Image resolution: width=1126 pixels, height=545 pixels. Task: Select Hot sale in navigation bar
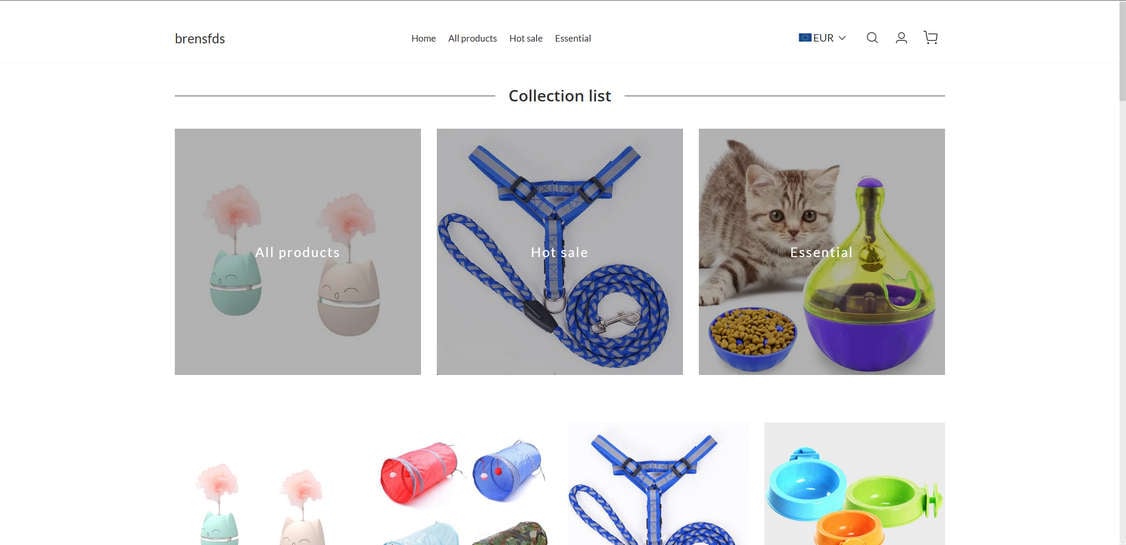pyautogui.click(x=526, y=39)
